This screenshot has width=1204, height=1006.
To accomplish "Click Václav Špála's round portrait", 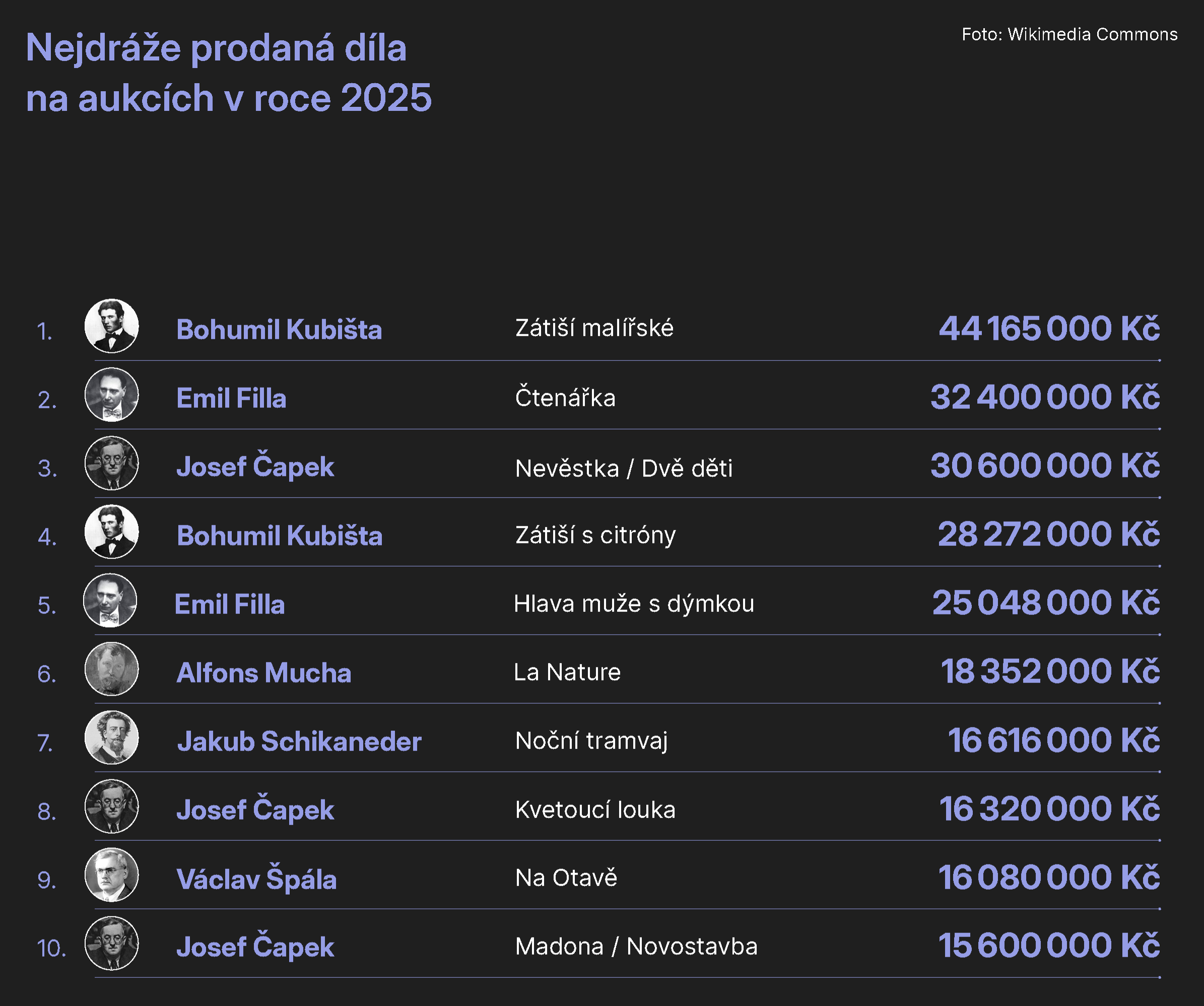I will coord(111,874).
